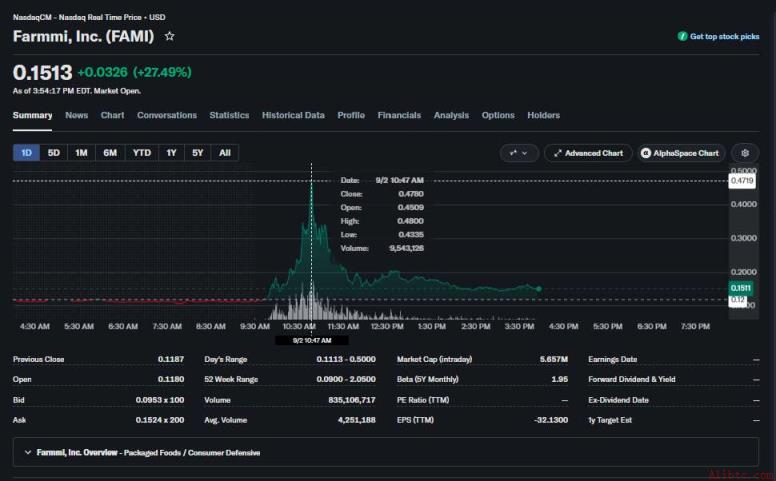Click the tooltip Volume value 9,543,126
Image resolution: width=776 pixels, height=481 pixels.
406,248
